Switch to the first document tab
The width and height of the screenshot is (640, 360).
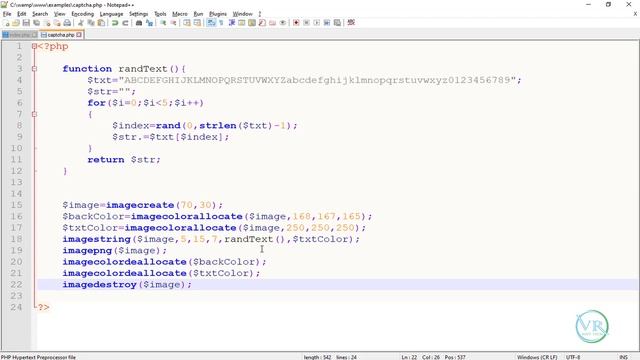(x=19, y=35)
